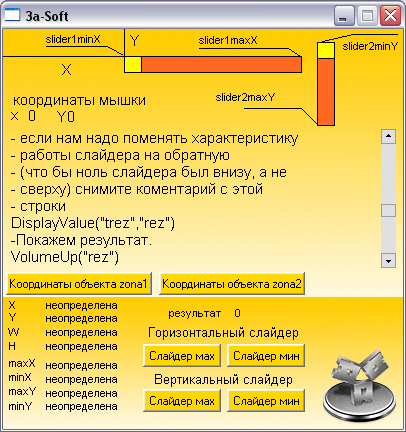This screenshot has width=406, height=432.
Task: Maximize the 3a-Soft window
Action: click(x=367, y=16)
